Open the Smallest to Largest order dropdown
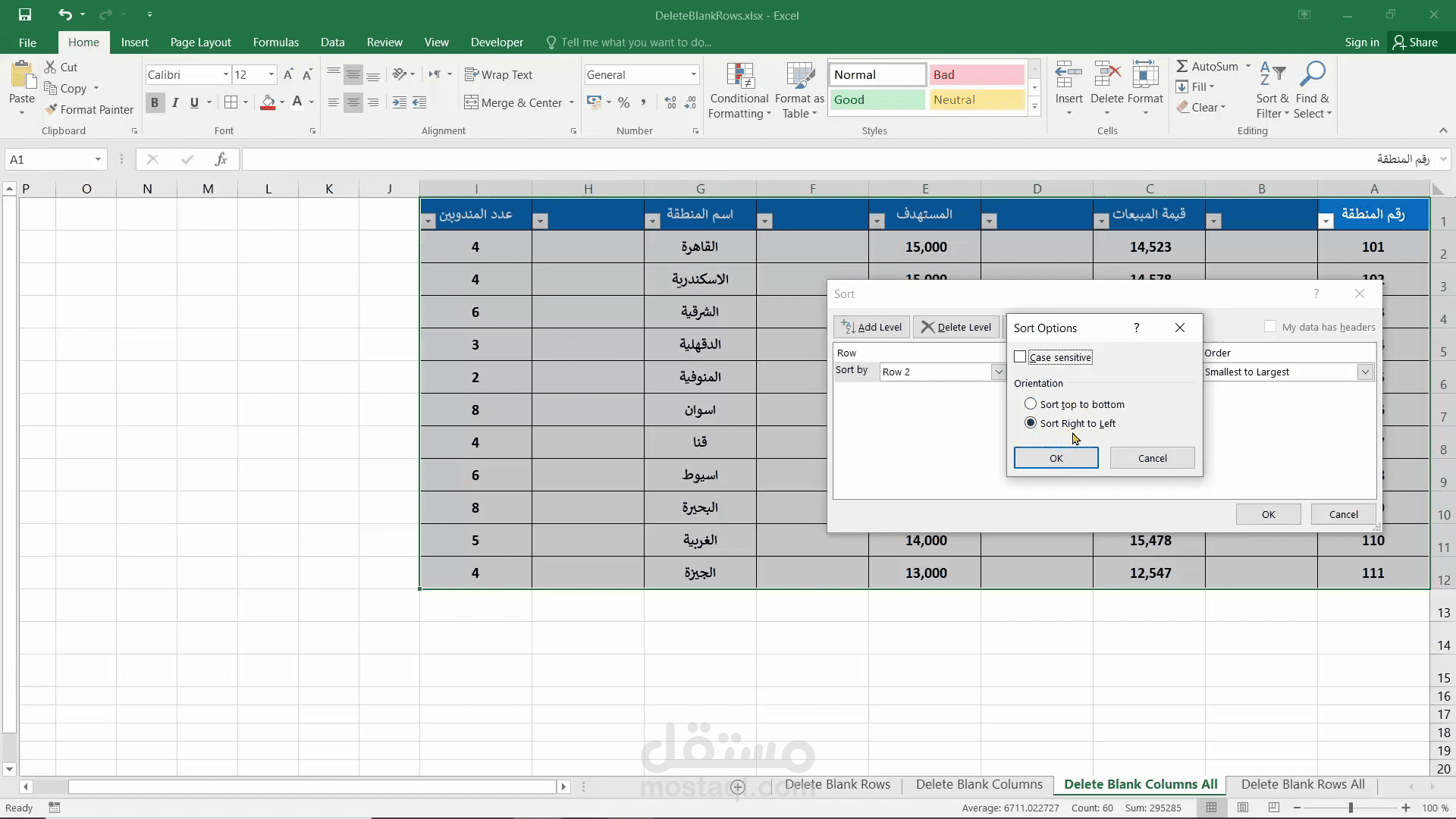The width and height of the screenshot is (1456, 819). tap(1364, 372)
